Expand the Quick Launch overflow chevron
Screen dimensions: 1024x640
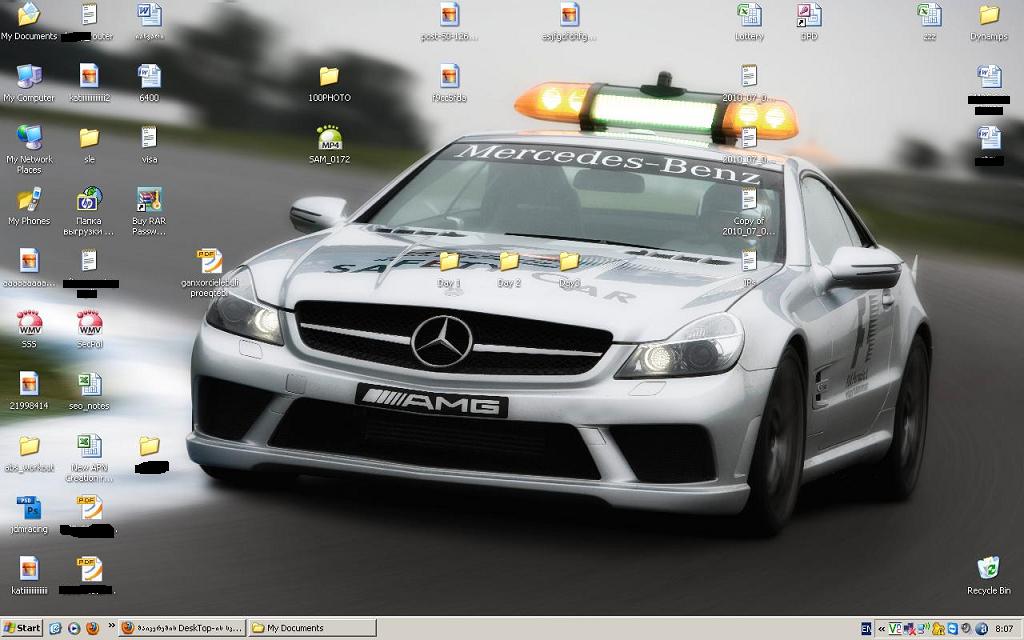click(110, 628)
